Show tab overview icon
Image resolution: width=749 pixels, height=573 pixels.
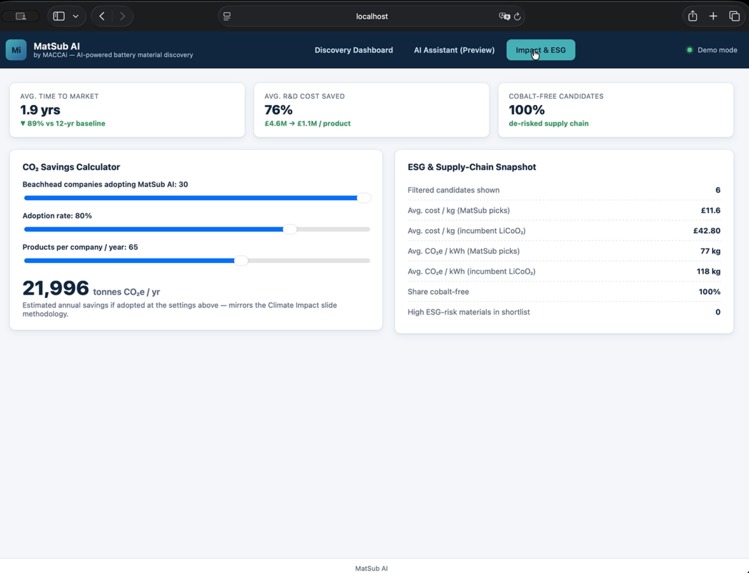[734, 16]
